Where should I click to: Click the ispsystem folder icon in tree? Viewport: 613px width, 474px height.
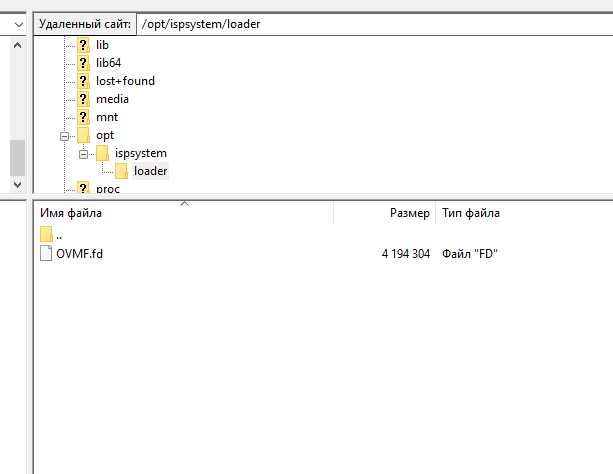(x=102, y=153)
